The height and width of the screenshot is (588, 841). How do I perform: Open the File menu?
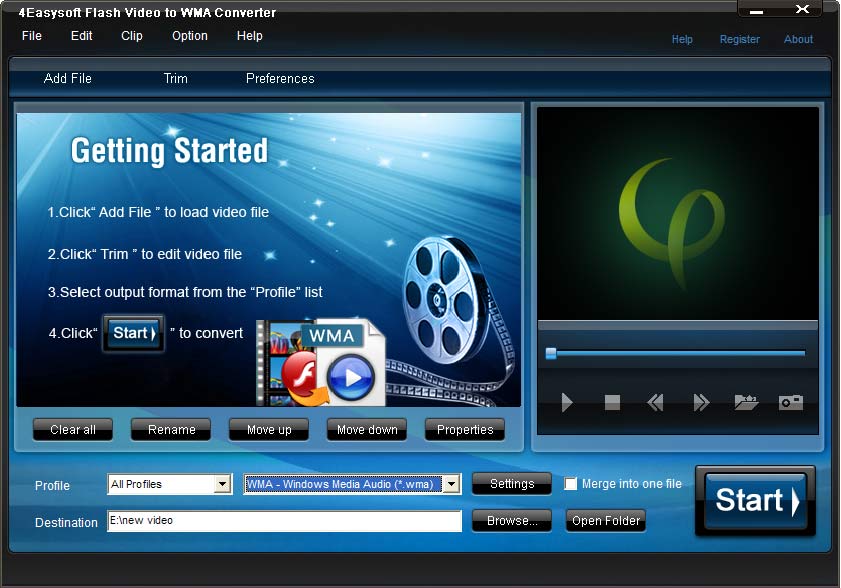pyautogui.click(x=32, y=36)
